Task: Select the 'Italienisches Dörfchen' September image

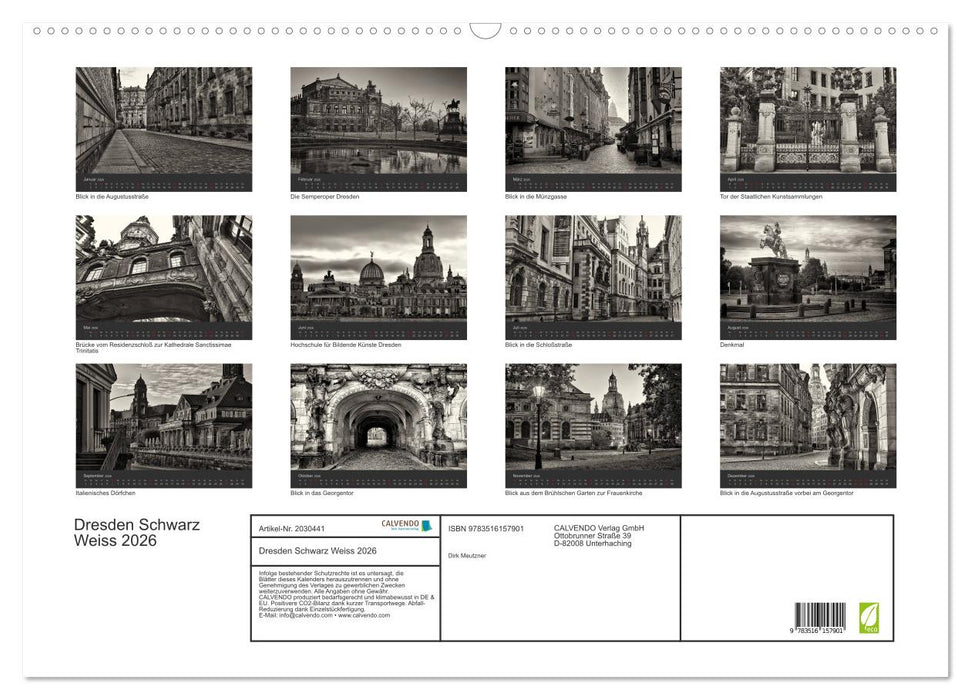Action: click(161, 425)
